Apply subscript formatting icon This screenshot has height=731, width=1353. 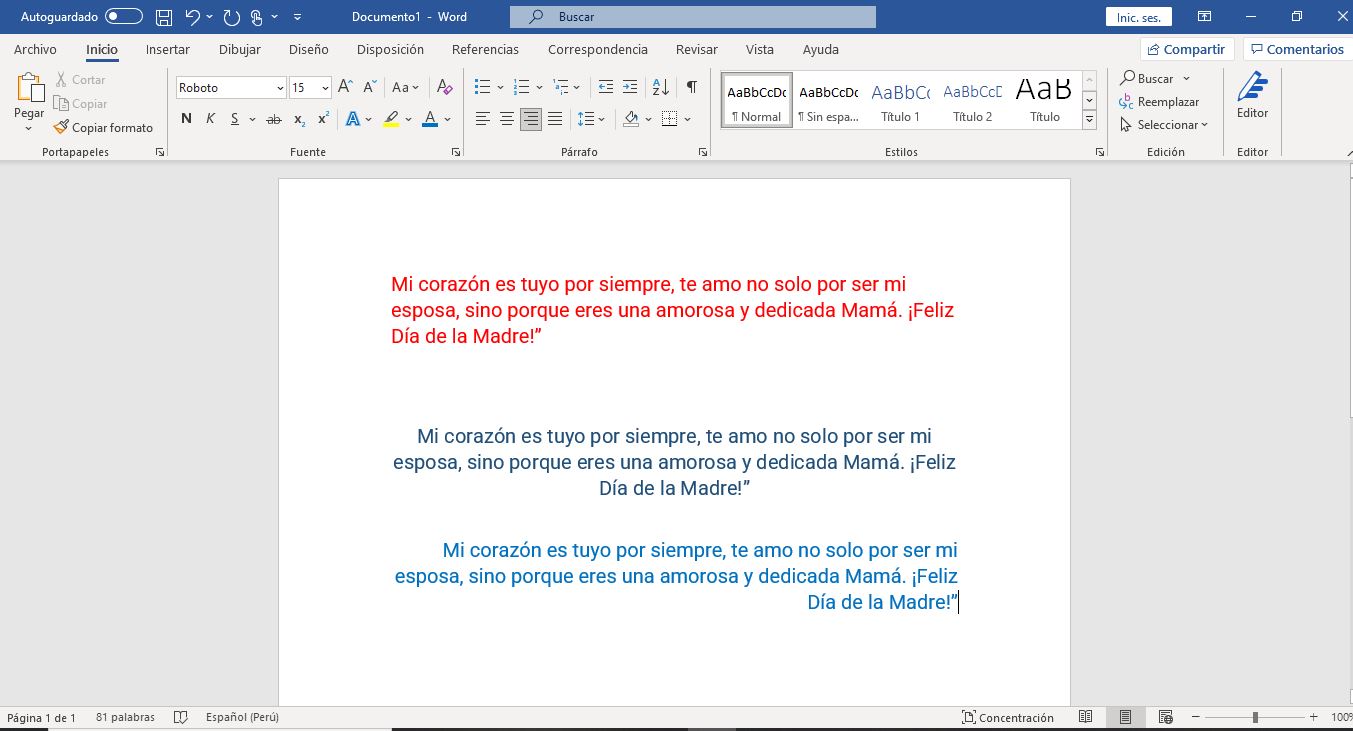click(300, 119)
